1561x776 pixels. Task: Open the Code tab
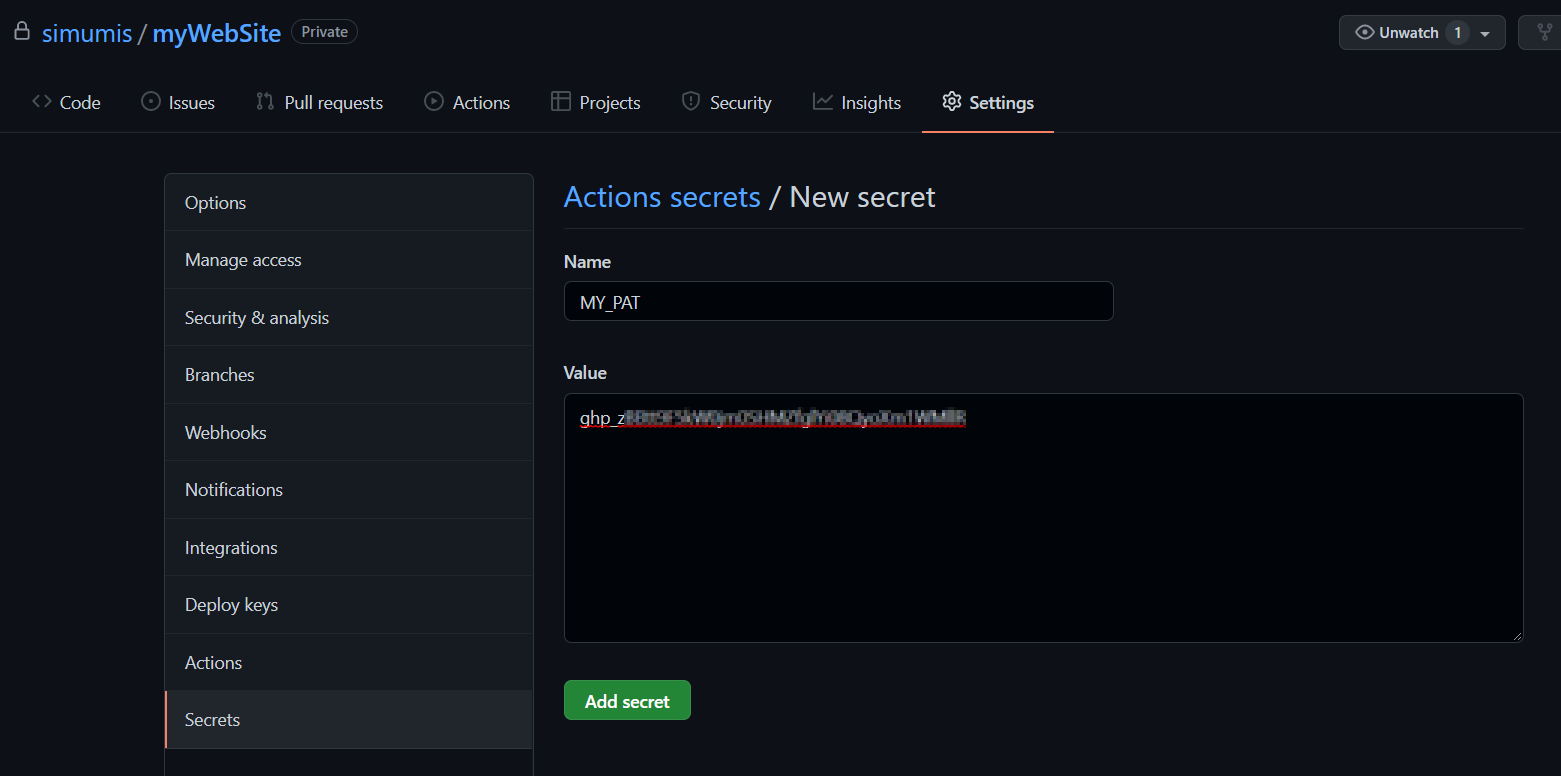pos(66,103)
